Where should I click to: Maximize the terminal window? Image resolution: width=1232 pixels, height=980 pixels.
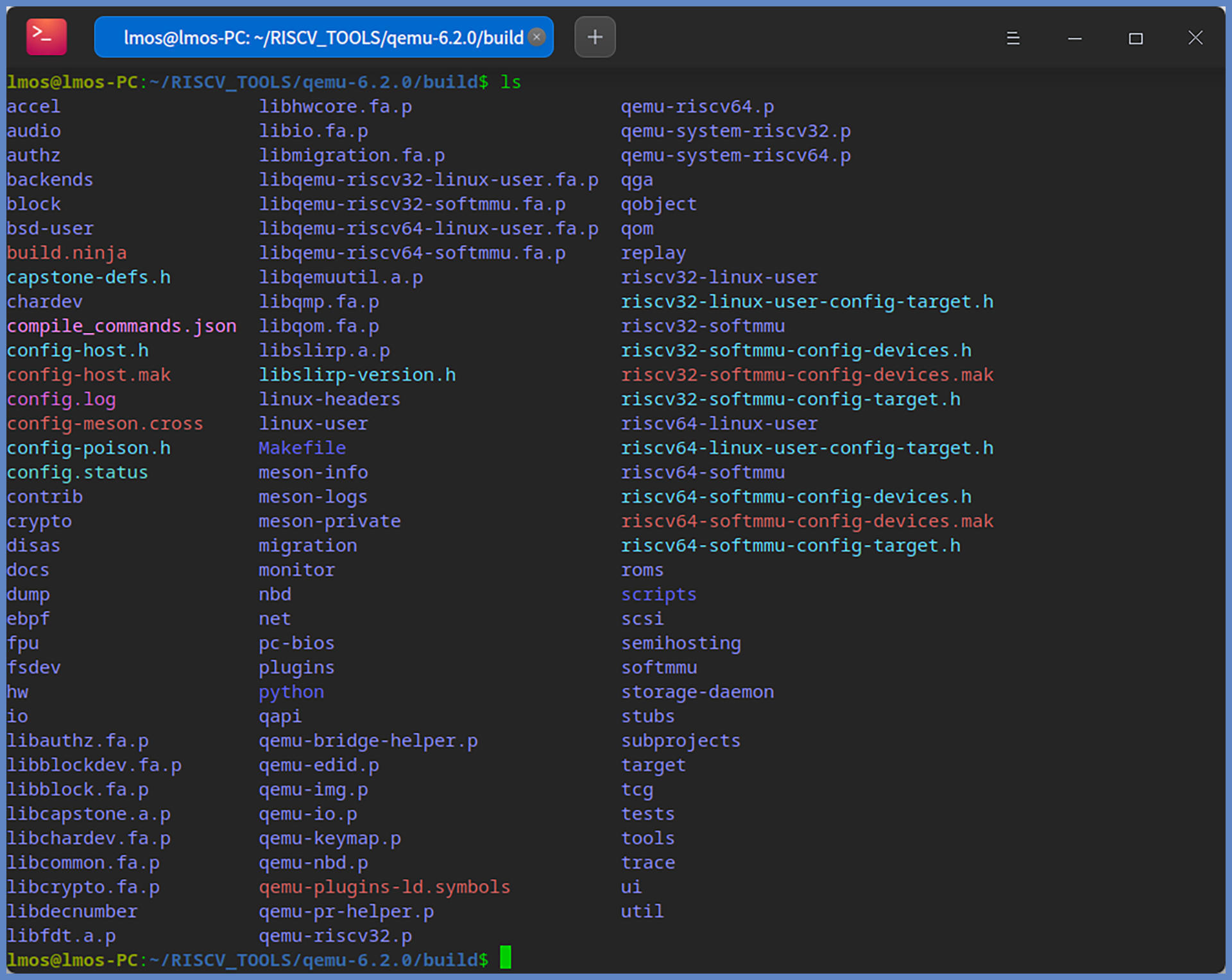1135,39
